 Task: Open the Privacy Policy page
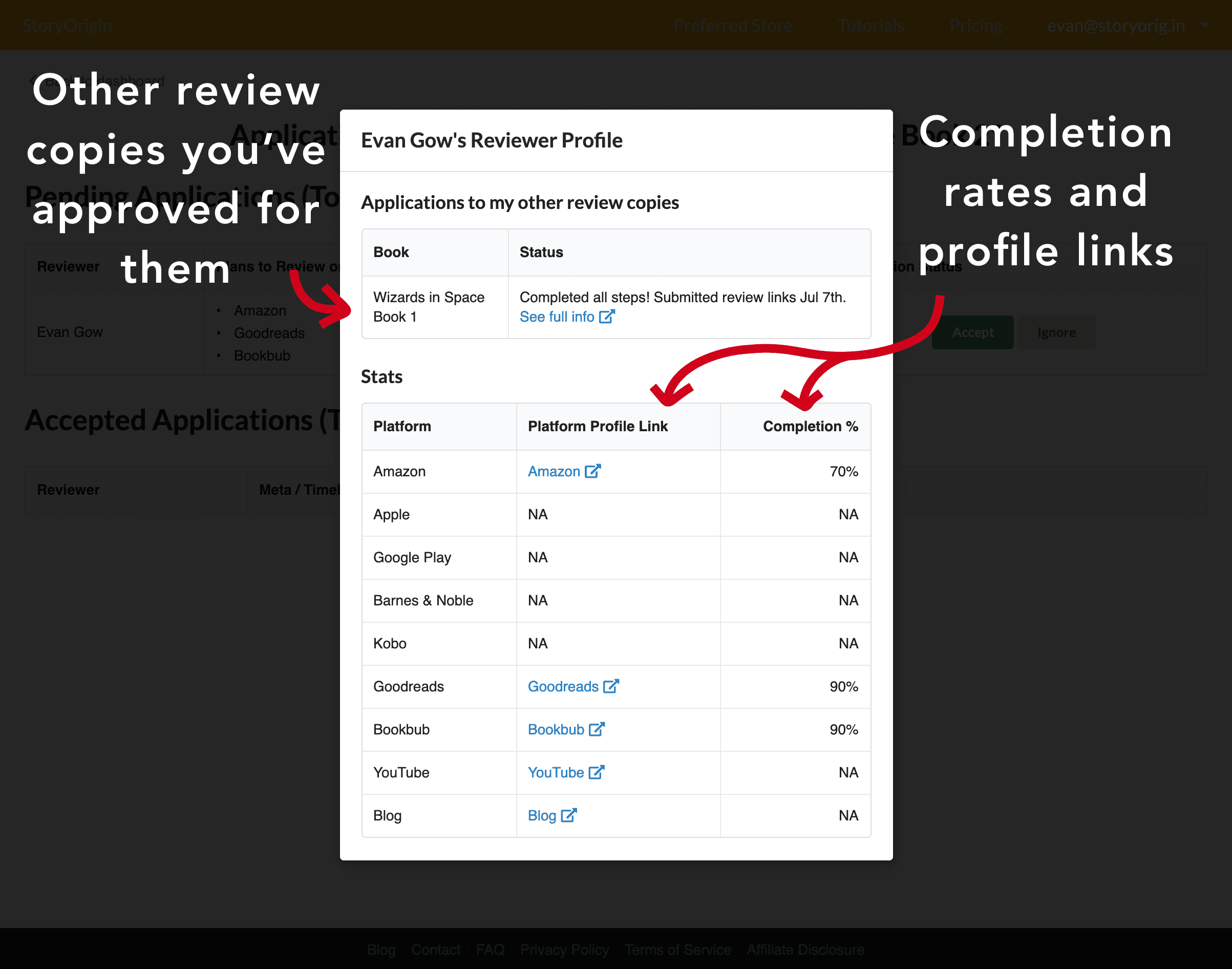click(564, 950)
